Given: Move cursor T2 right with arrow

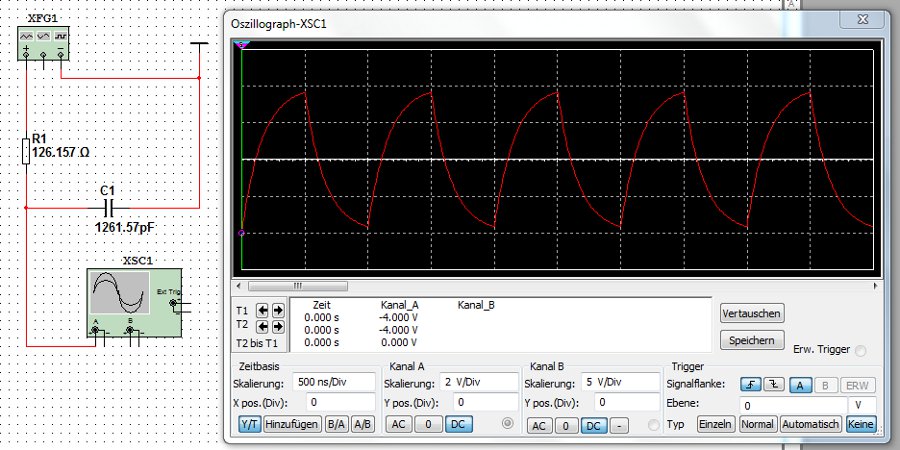Looking at the screenshot, I should click(x=278, y=326).
